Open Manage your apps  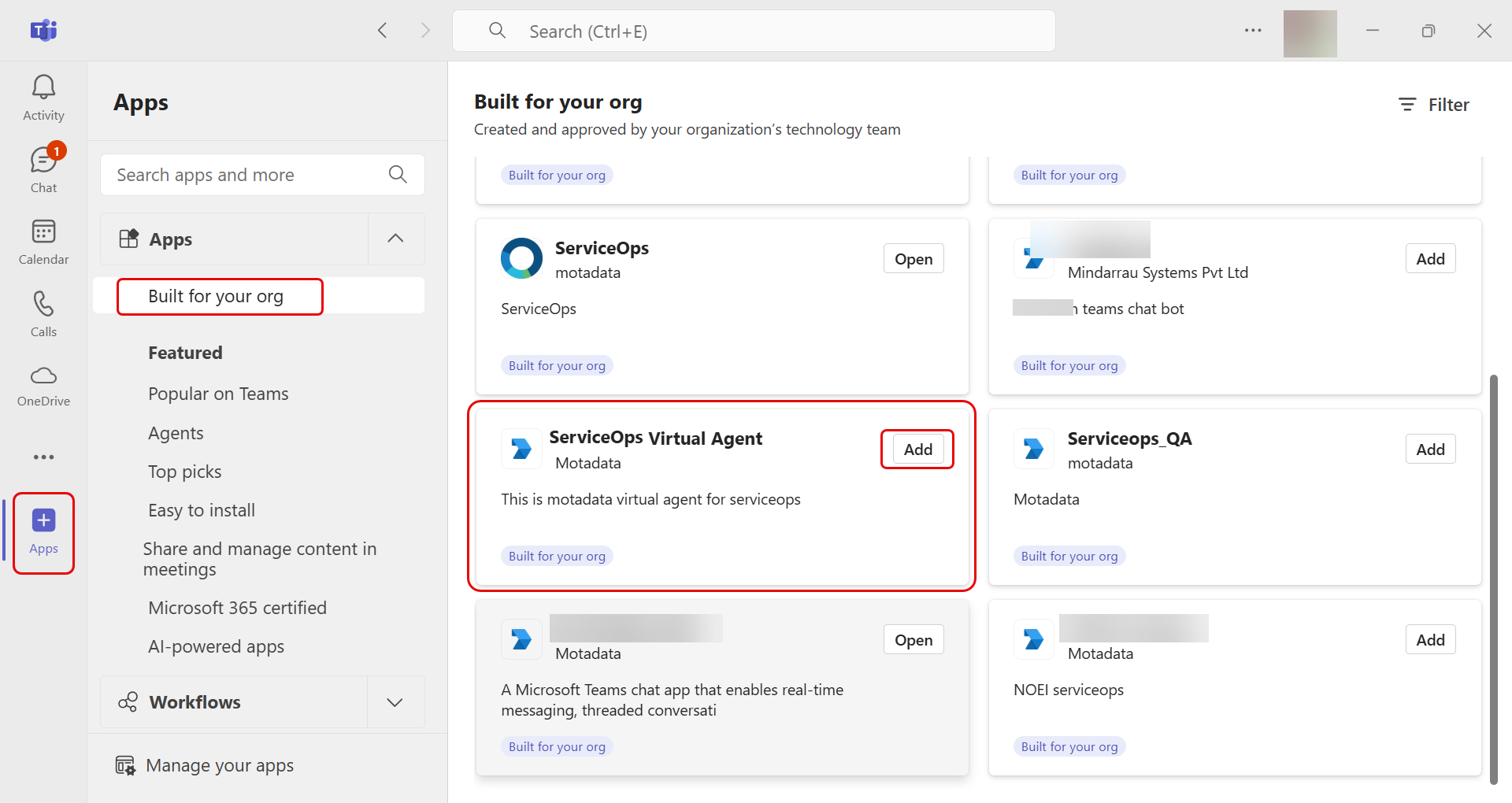pos(220,765)
